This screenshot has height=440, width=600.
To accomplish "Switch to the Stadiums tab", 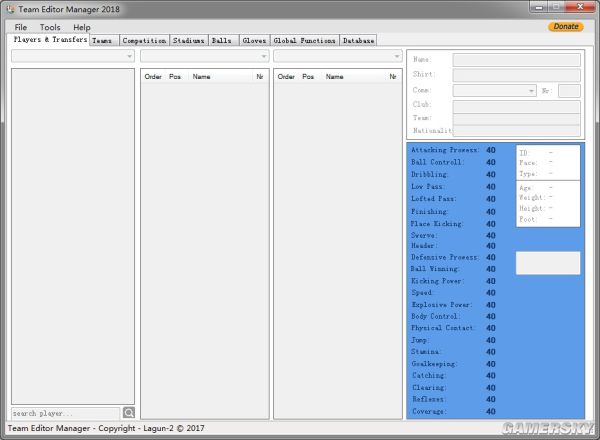I will pos(189,40).
